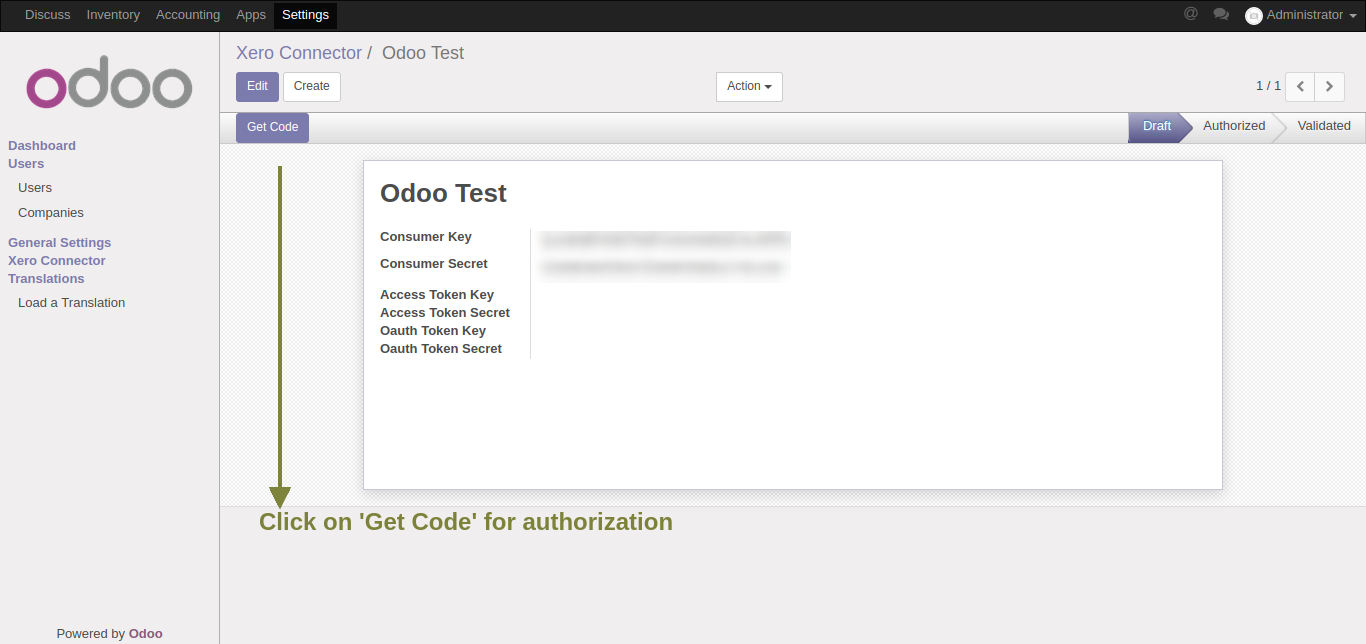
Task: Click the 1 / 1 pager counter
Action: [x=1268, y=86]
